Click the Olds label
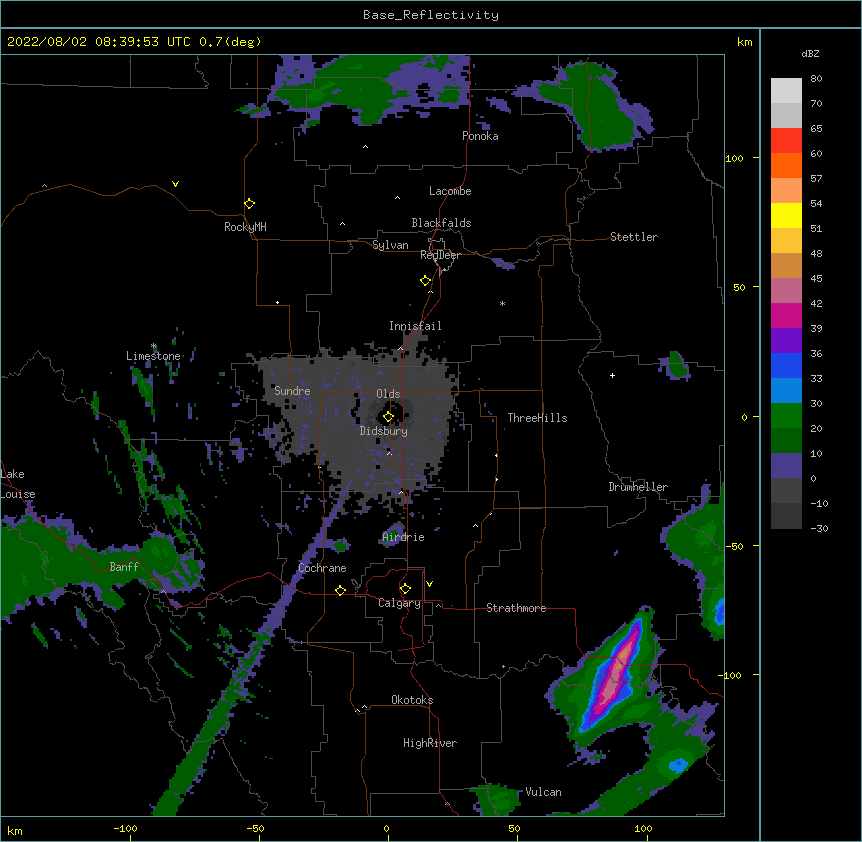 click(x=388, y=394)
